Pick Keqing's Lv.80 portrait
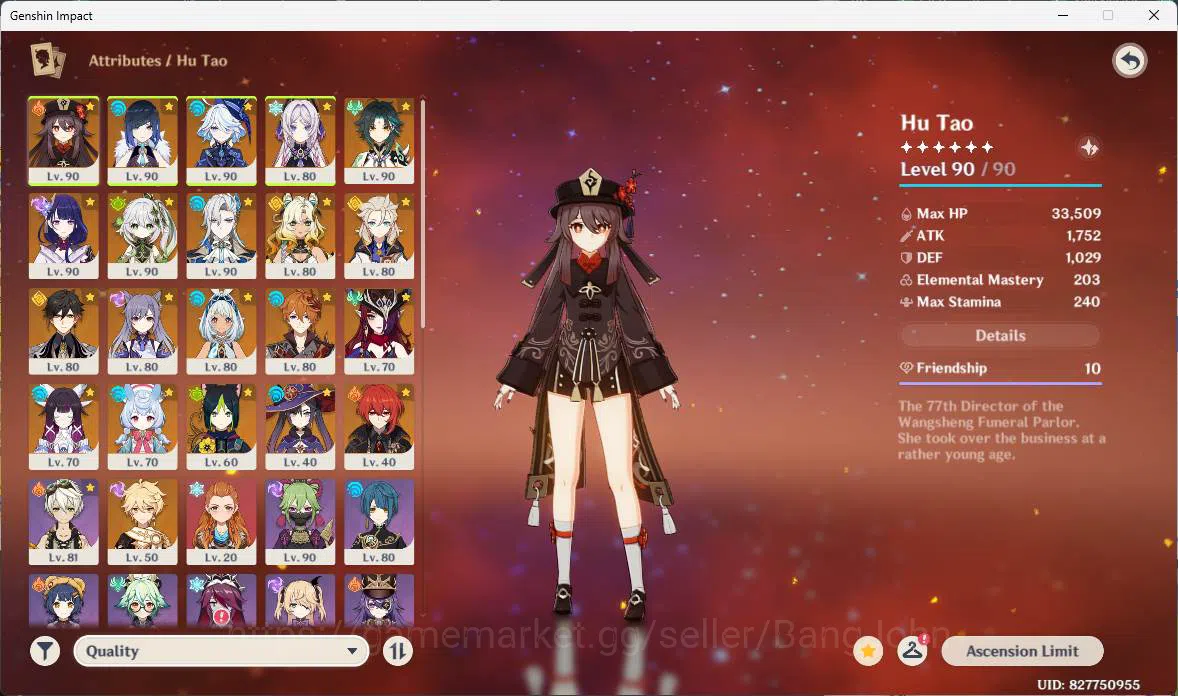Image resolution: width=1178 pixels, height=696 pixels. [x=142, y=331]
